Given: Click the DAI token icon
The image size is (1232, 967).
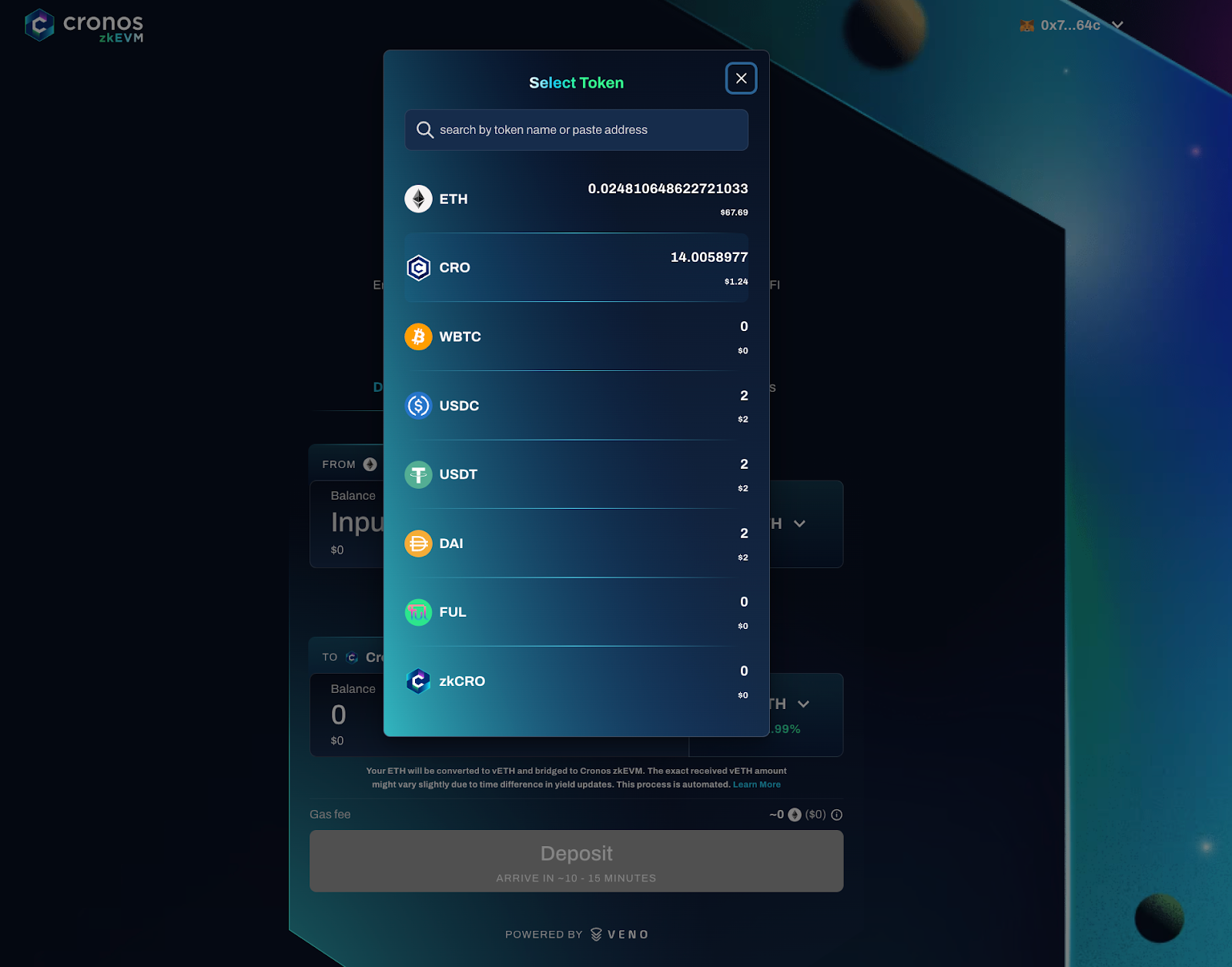Looking at the screenshot, I should click(x=418, y=544).
